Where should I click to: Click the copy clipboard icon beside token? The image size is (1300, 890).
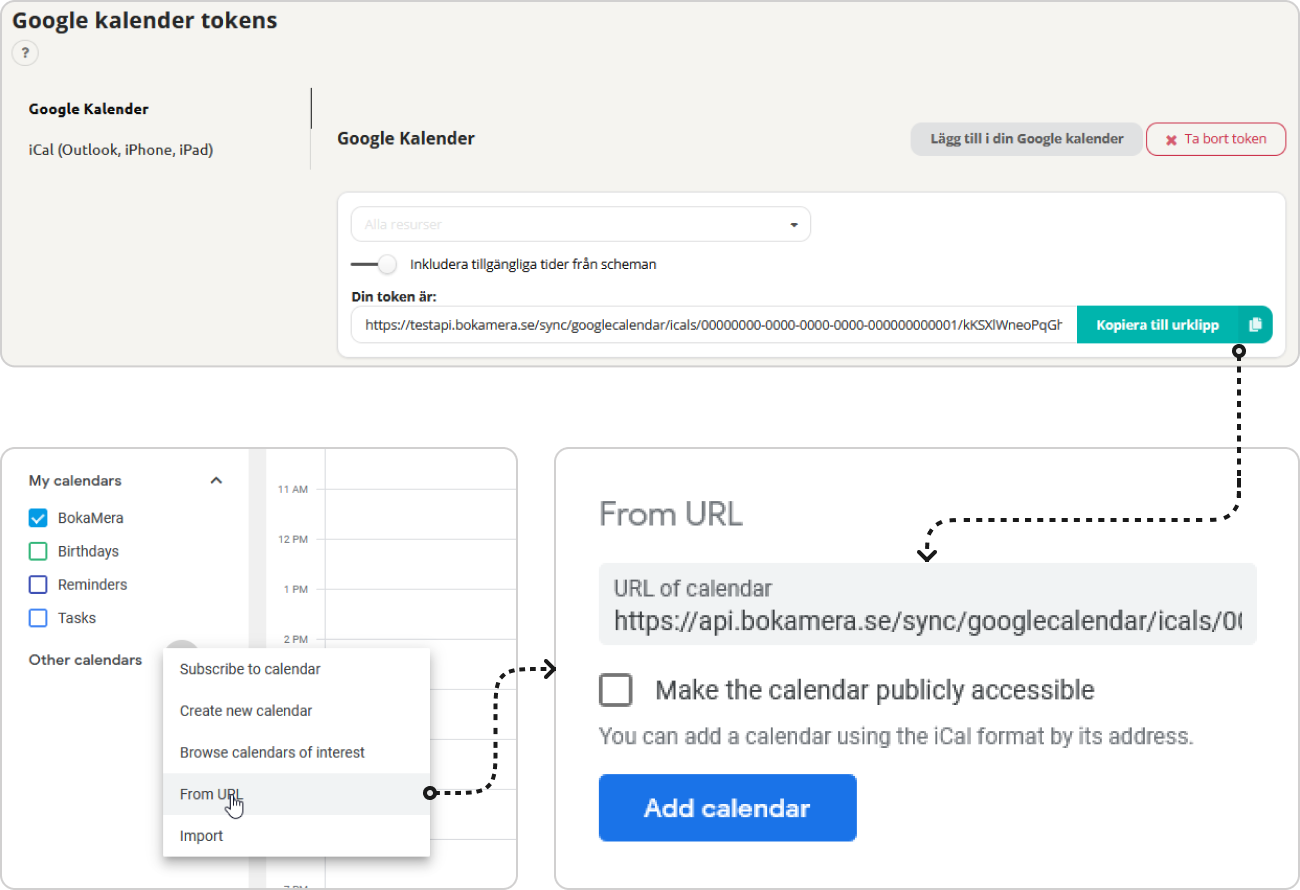click(x=1256, y=325)
